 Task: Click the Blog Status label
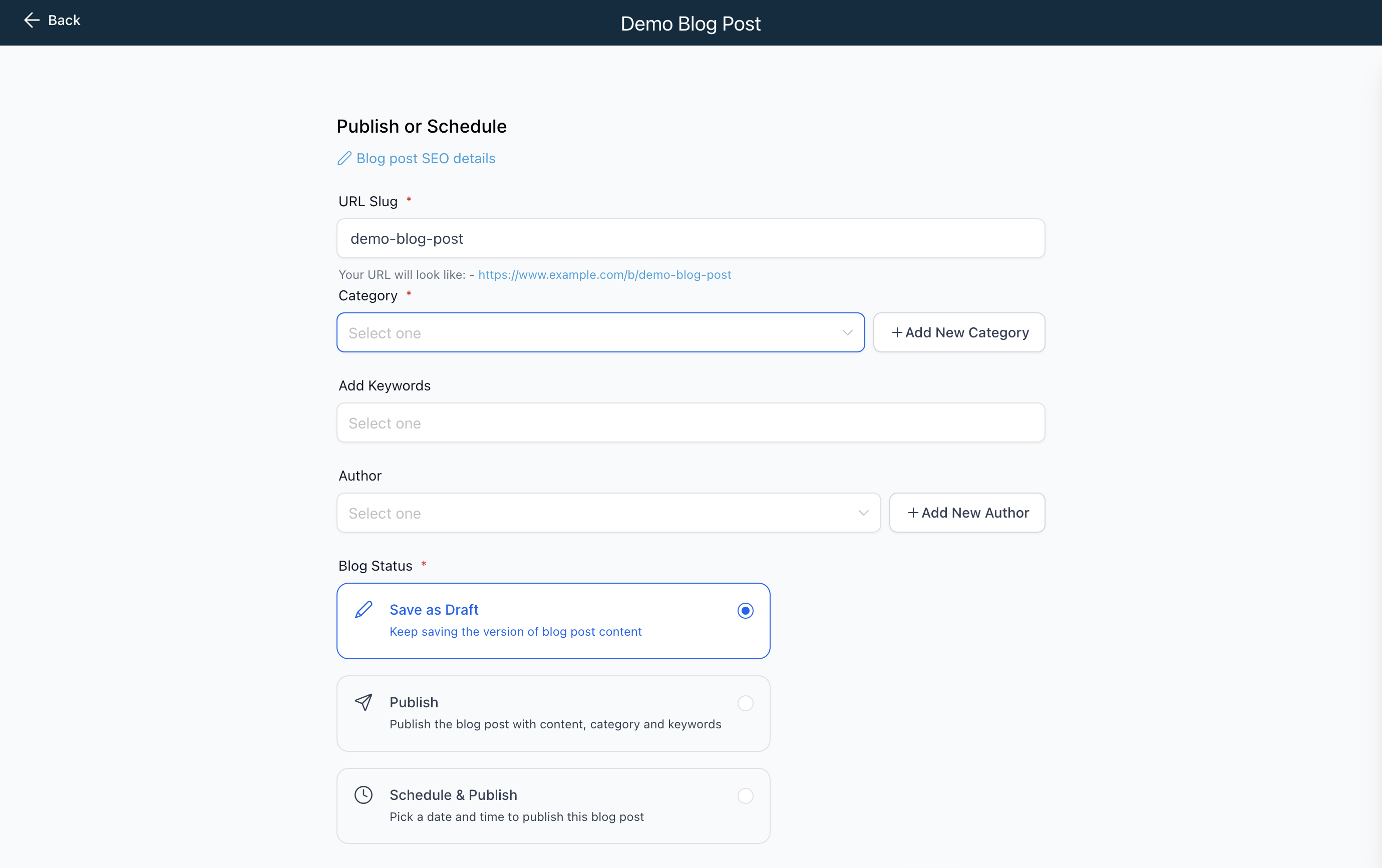(376, 566)
